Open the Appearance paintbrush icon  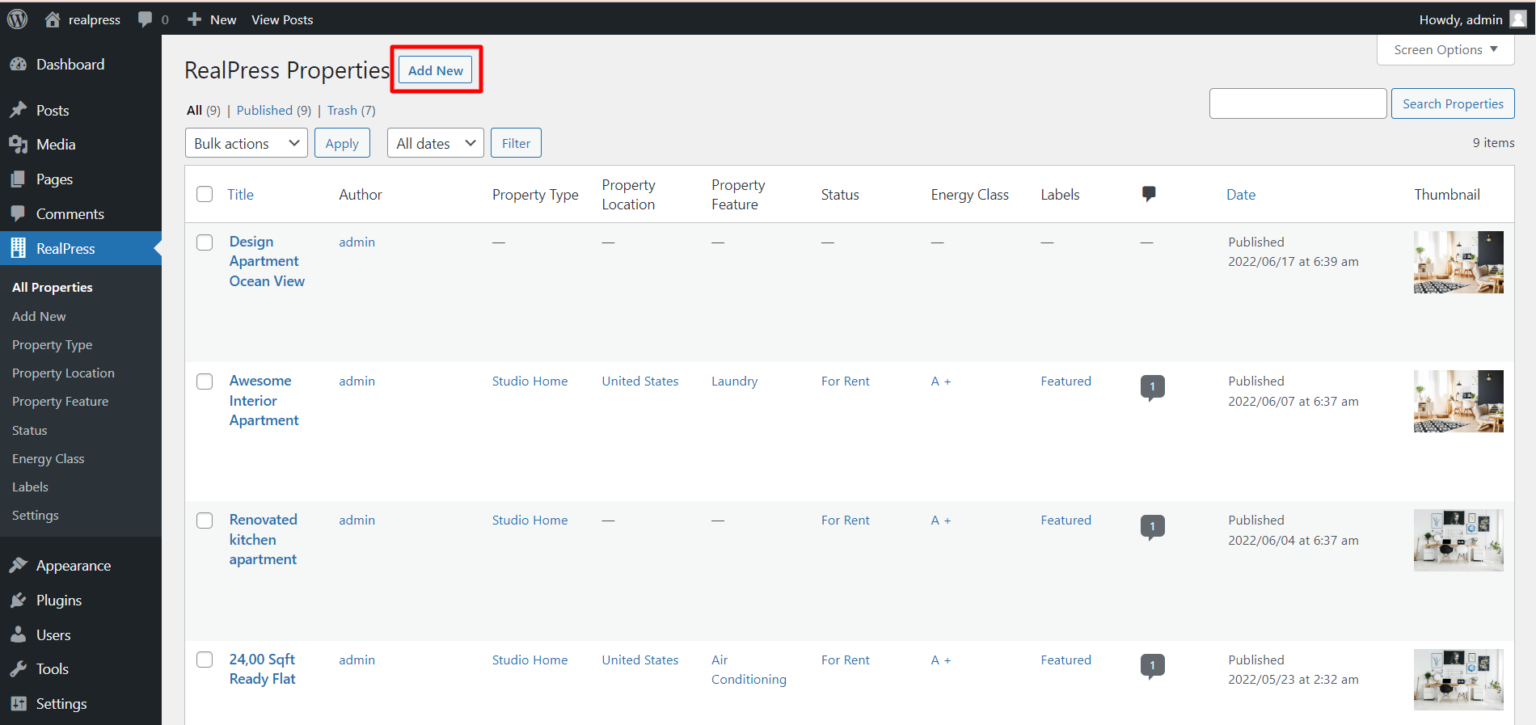22,565
